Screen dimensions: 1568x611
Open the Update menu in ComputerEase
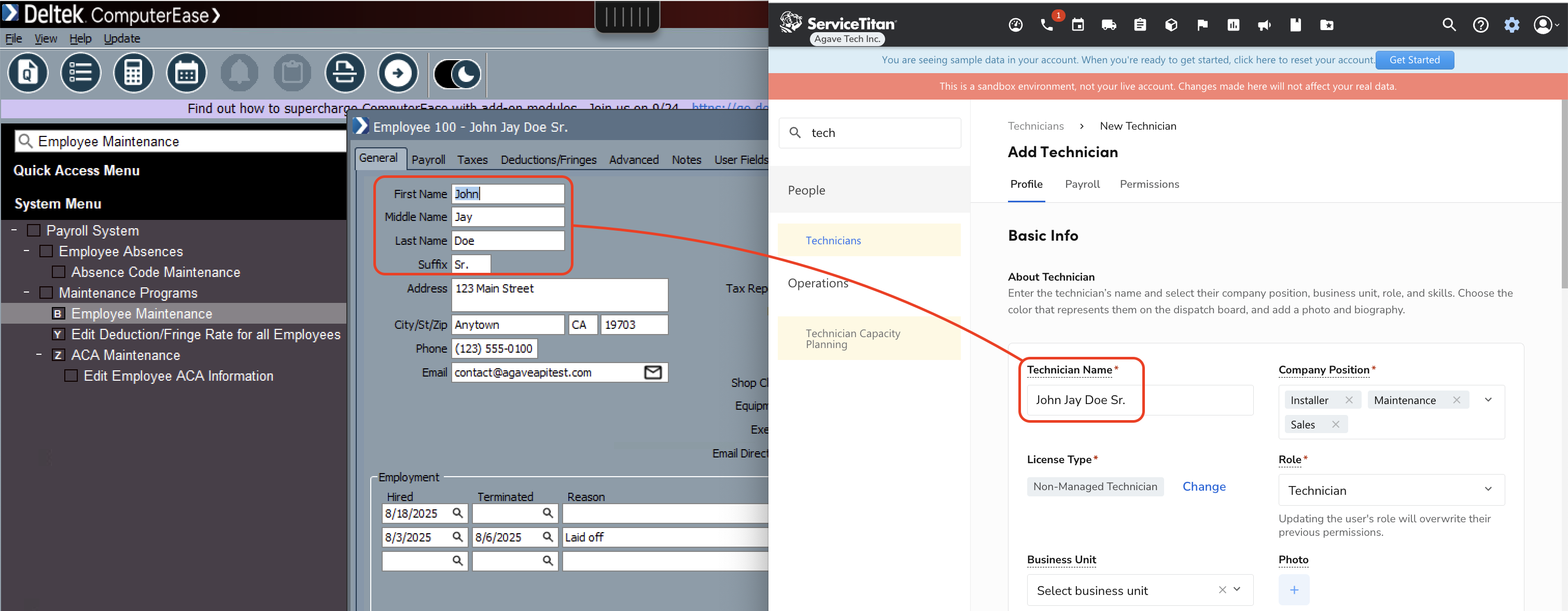tap(122, 38)
